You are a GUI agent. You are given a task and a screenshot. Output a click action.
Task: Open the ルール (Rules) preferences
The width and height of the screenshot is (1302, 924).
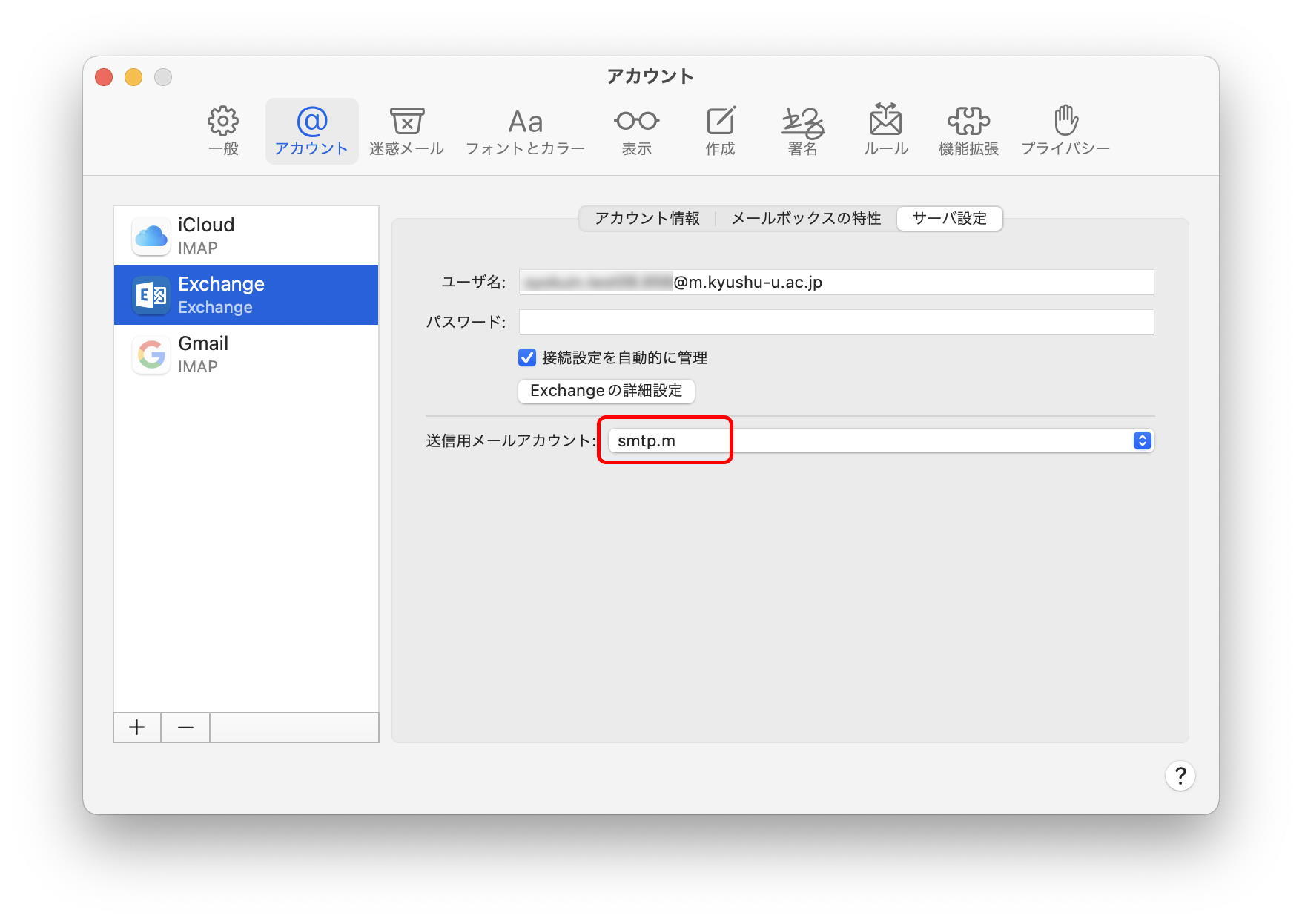coord(885,132)
